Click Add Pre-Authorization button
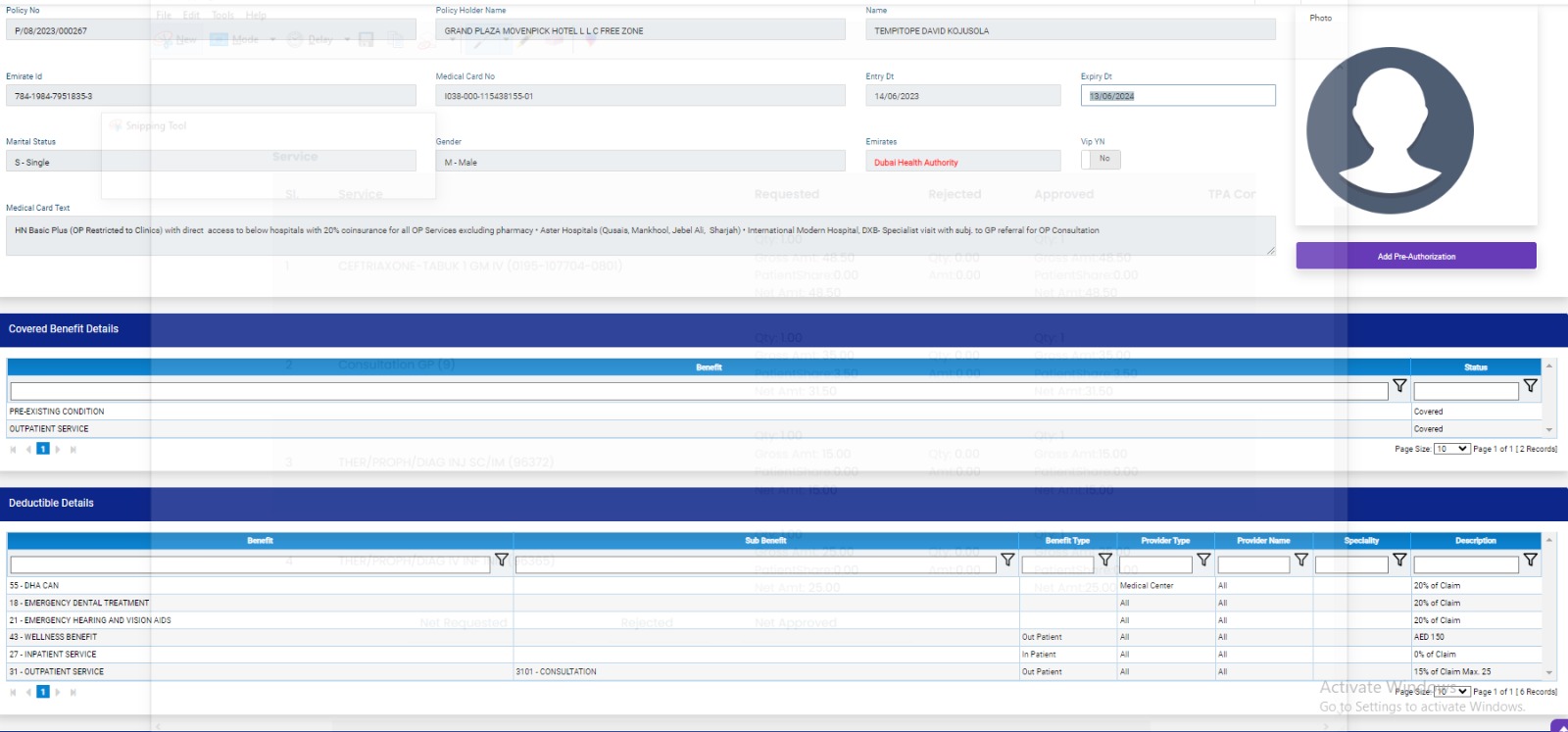Screen dimensions: 1568x732 1416,256
